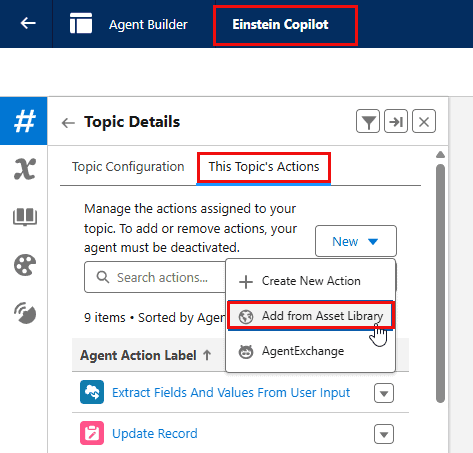
Task: Click the AgentExchange mascot icon
Action: [x=246, y=351]
